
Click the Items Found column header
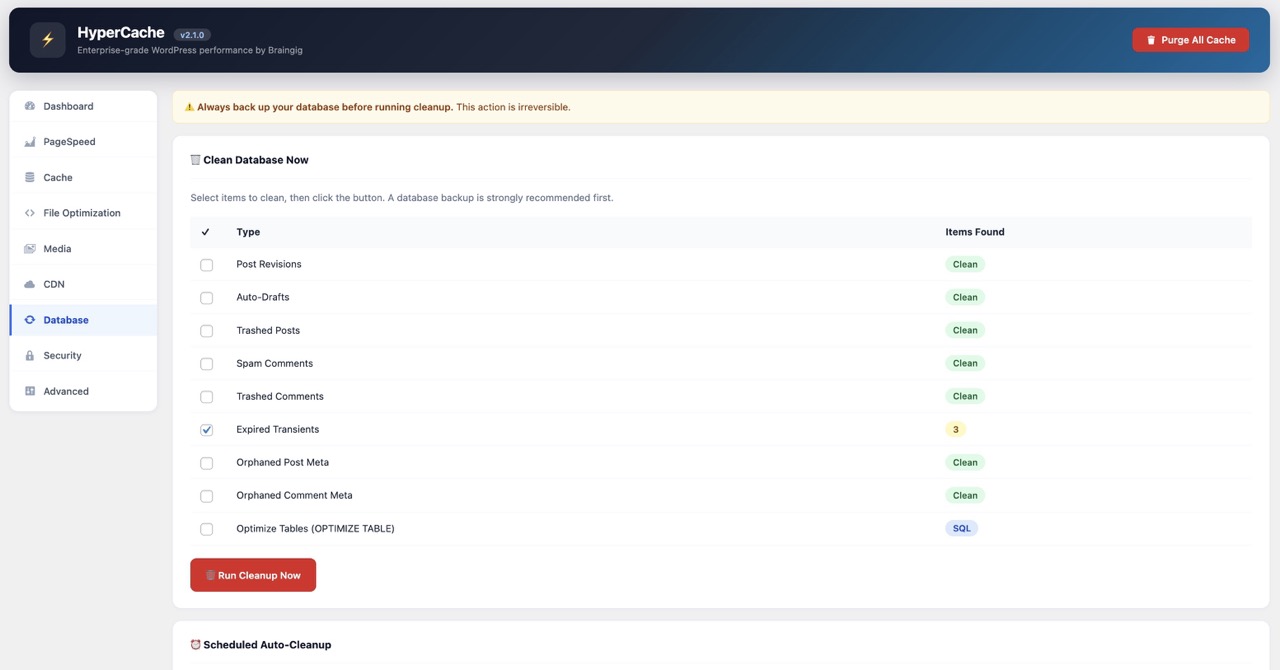[975, 232]
